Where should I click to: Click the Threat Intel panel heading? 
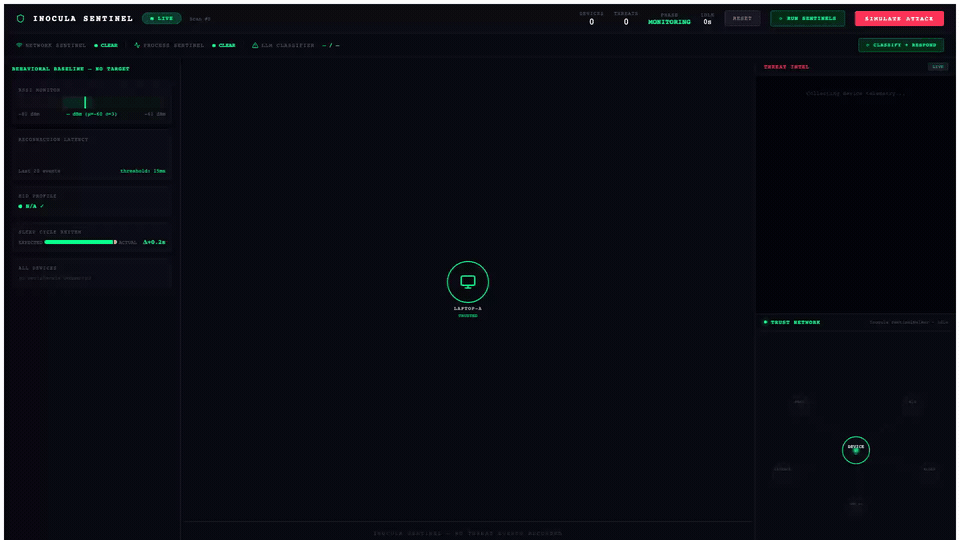point(786,67)
